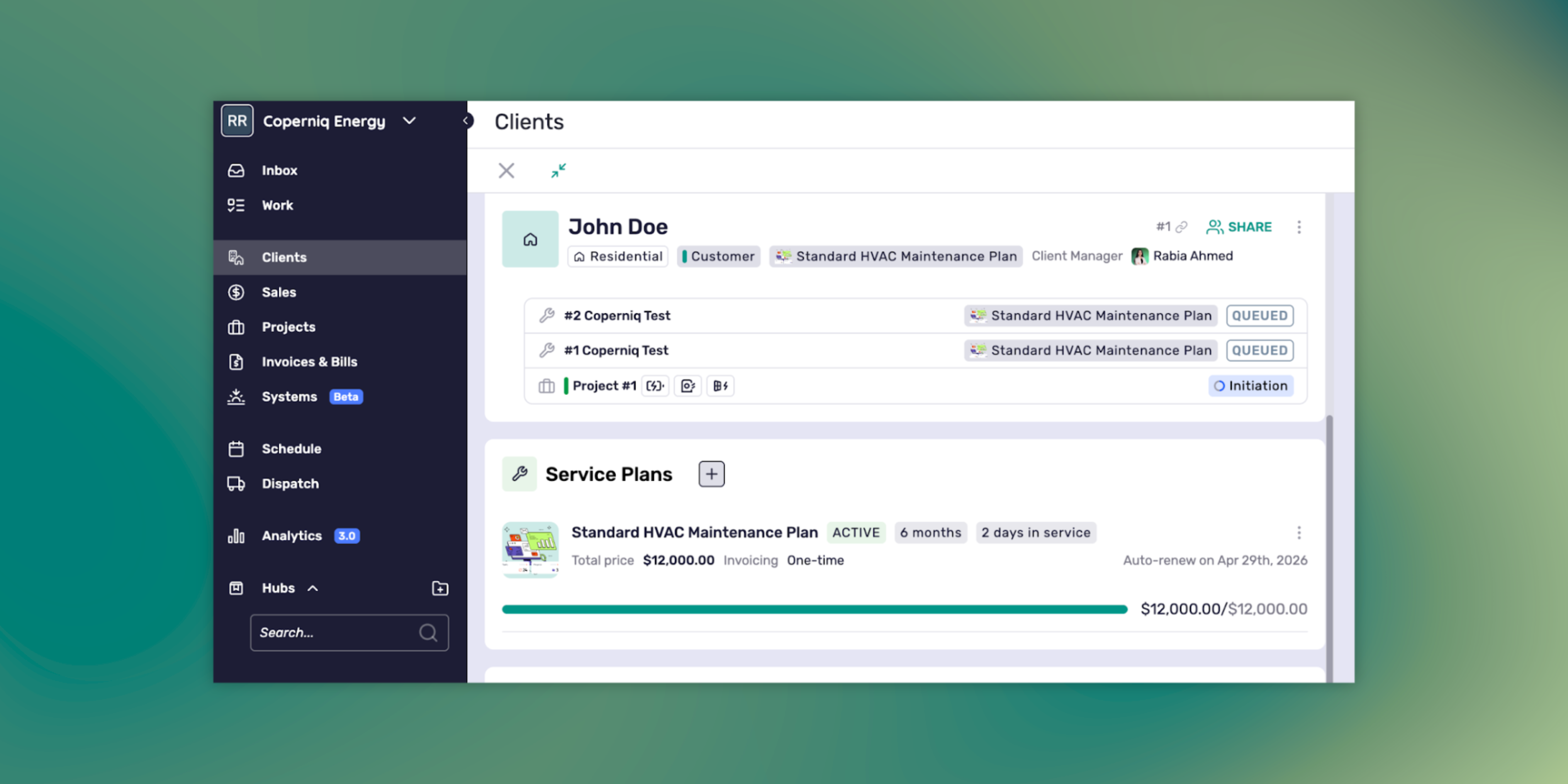
Task: Open Standard HVAC plan three-dot menu
Action: pos(1298,533)
